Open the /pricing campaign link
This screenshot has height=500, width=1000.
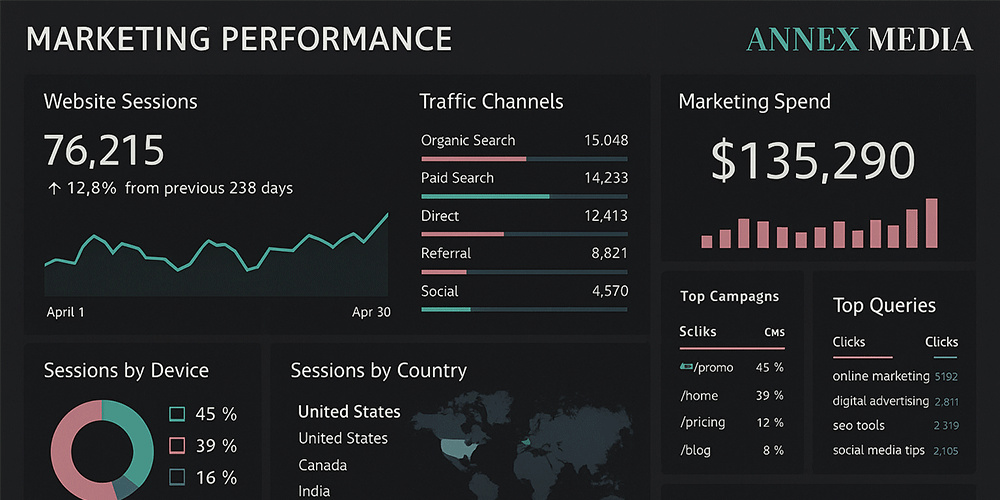703,423
